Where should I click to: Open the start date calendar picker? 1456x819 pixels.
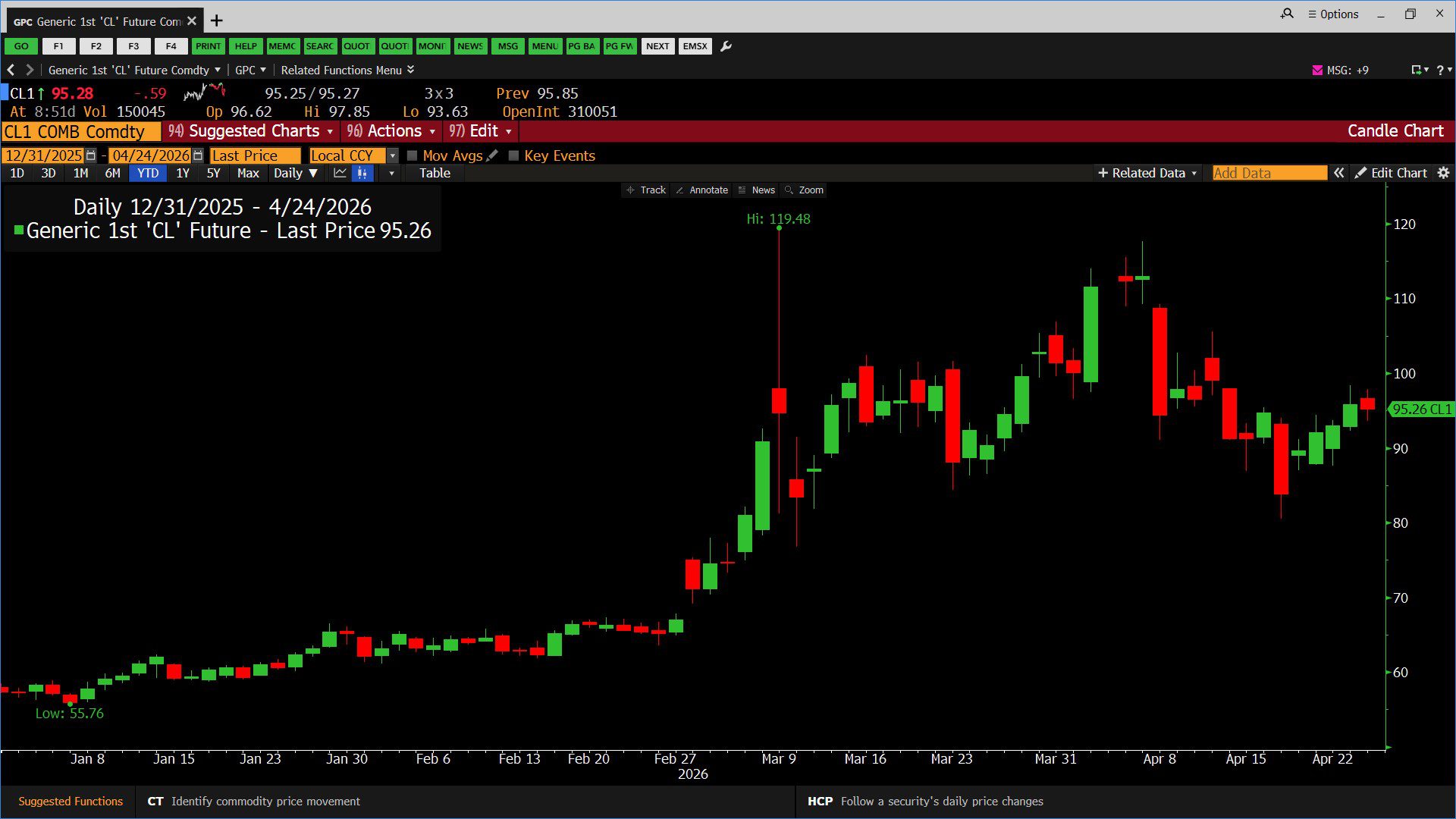point(91,155)
